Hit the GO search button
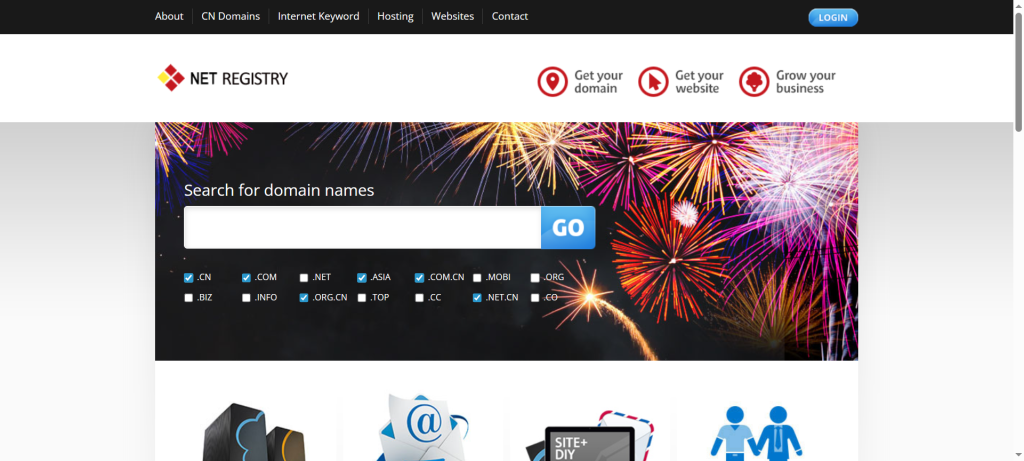This screenshot has width=1024, height=461. tap(567, 228)
